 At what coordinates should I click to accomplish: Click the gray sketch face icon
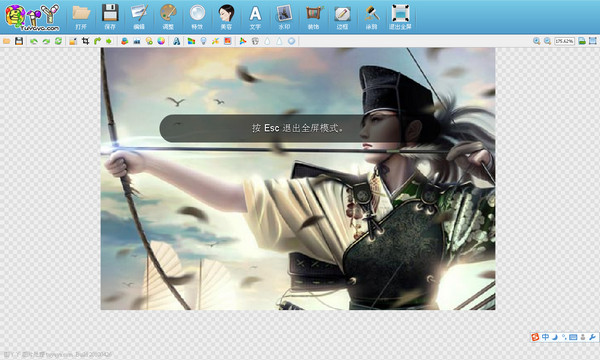(x=255, y=41)
